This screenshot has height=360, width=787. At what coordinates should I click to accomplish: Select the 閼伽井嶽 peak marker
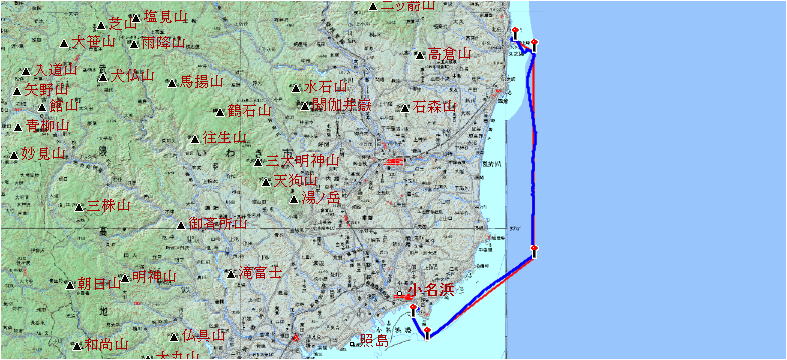pyautogui.click(x=305, y=106)
